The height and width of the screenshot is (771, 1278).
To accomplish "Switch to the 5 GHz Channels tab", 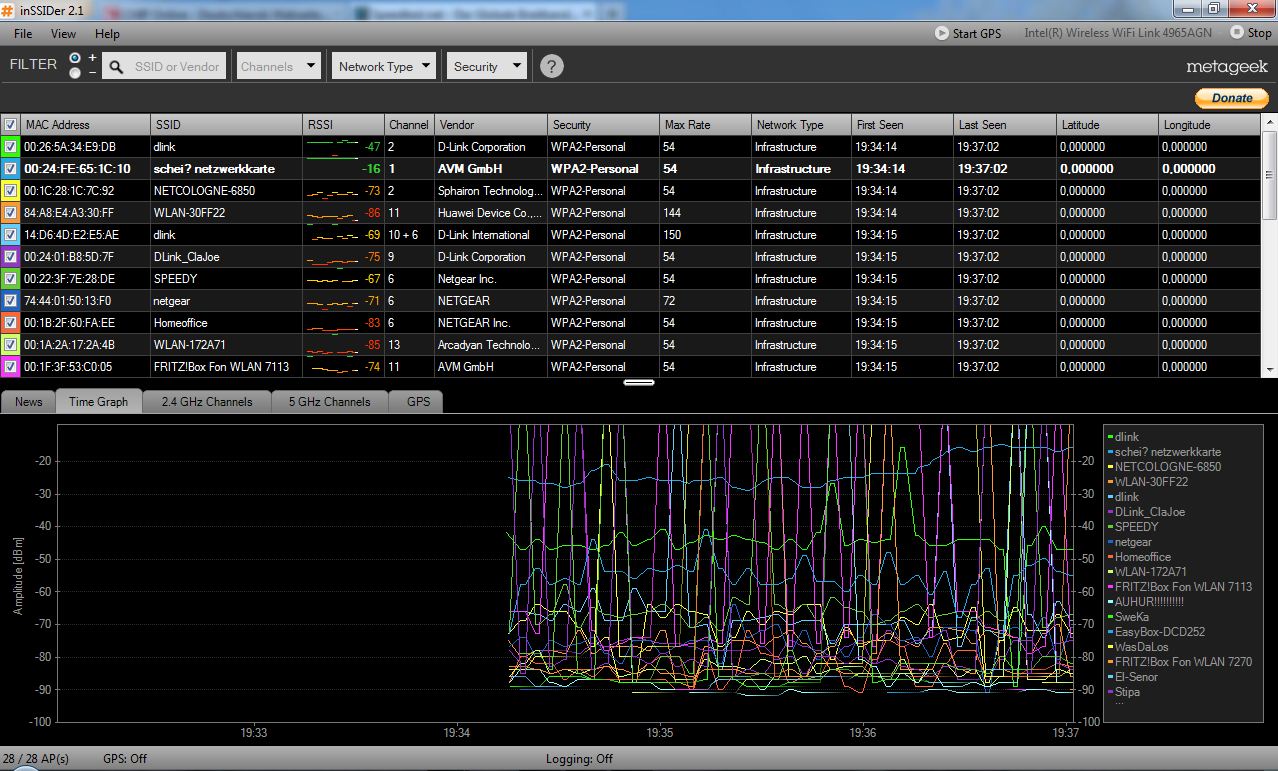I will [329, 401].
